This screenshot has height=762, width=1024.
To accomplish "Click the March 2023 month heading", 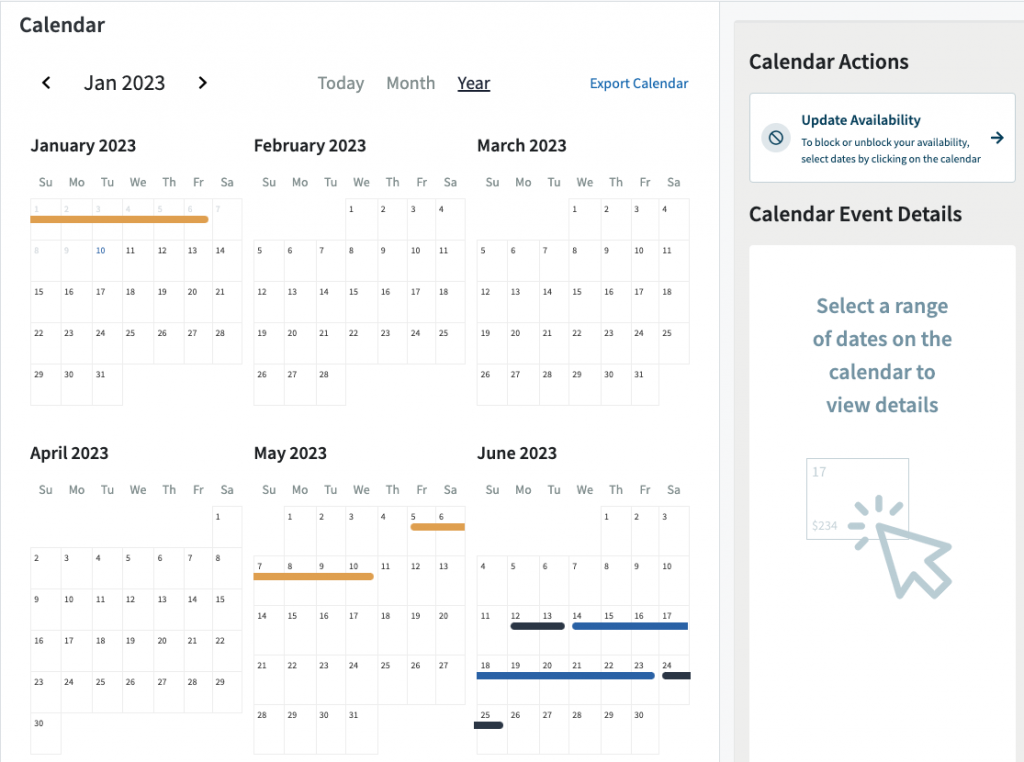I will (522, 146).
